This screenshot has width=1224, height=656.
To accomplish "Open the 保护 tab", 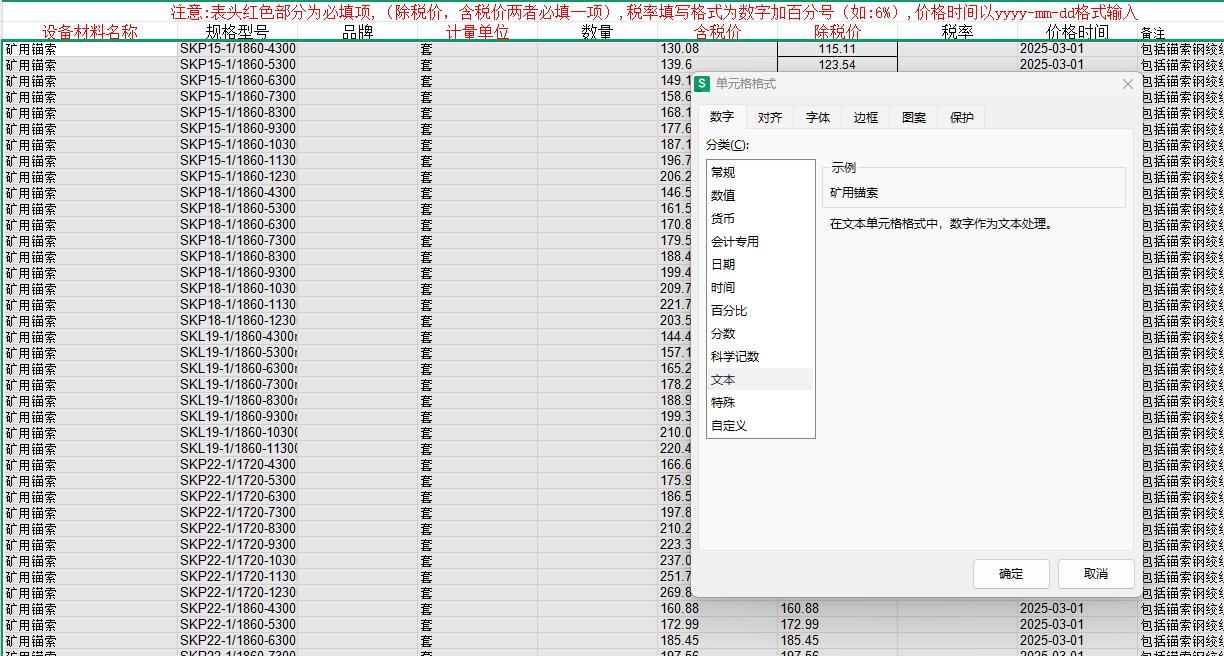I will 961,117.
